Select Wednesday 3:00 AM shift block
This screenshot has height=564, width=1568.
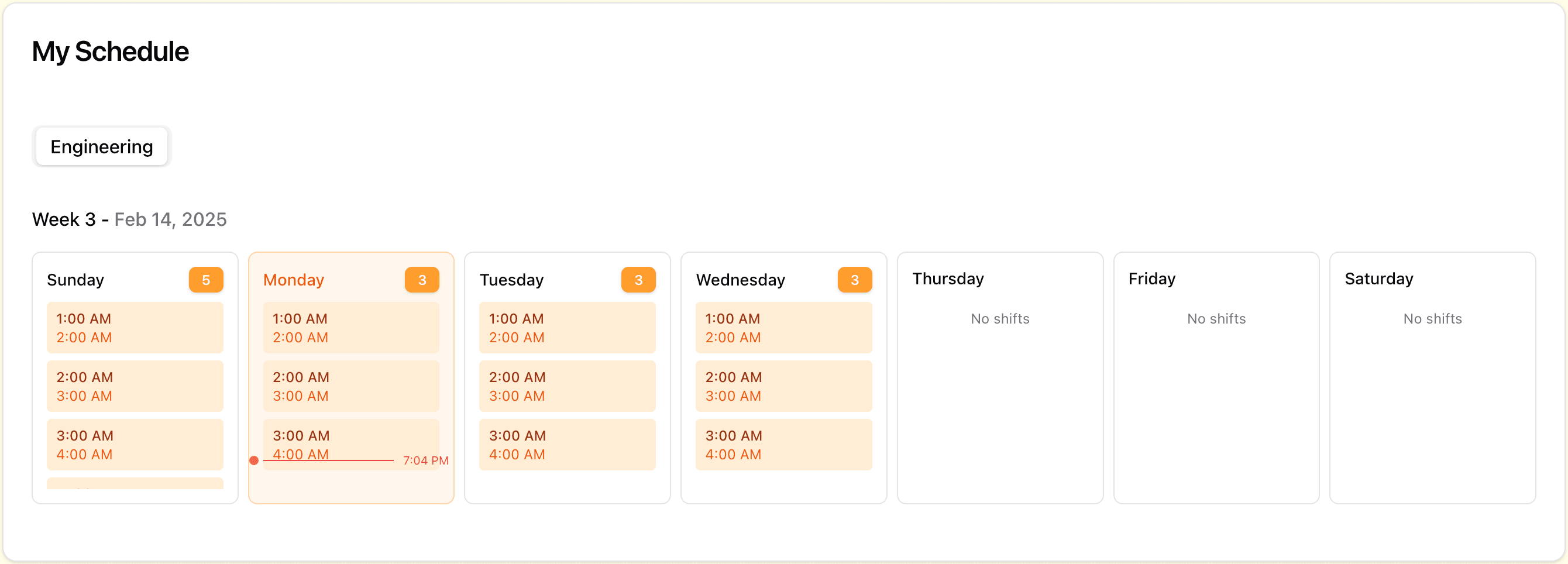pyautogui.click(x=784, y=445)
